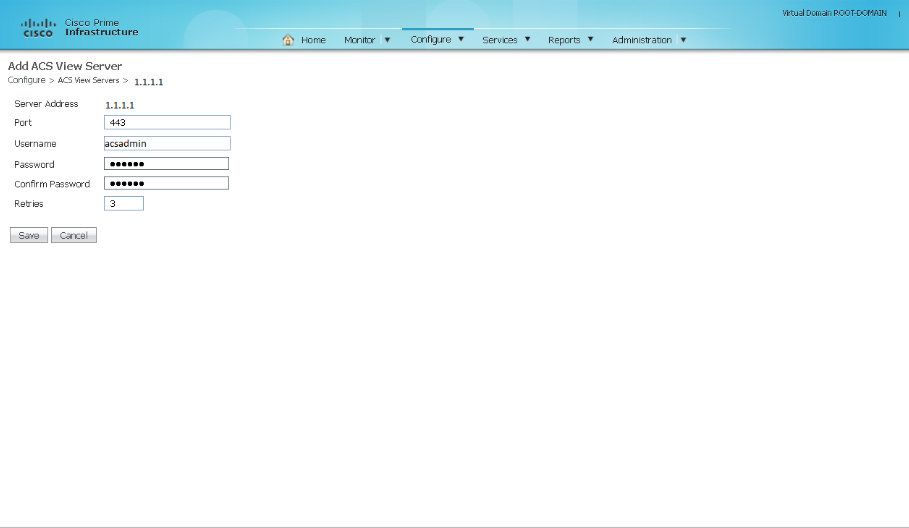
Task: Open the Configure menu
Action: 431,39
